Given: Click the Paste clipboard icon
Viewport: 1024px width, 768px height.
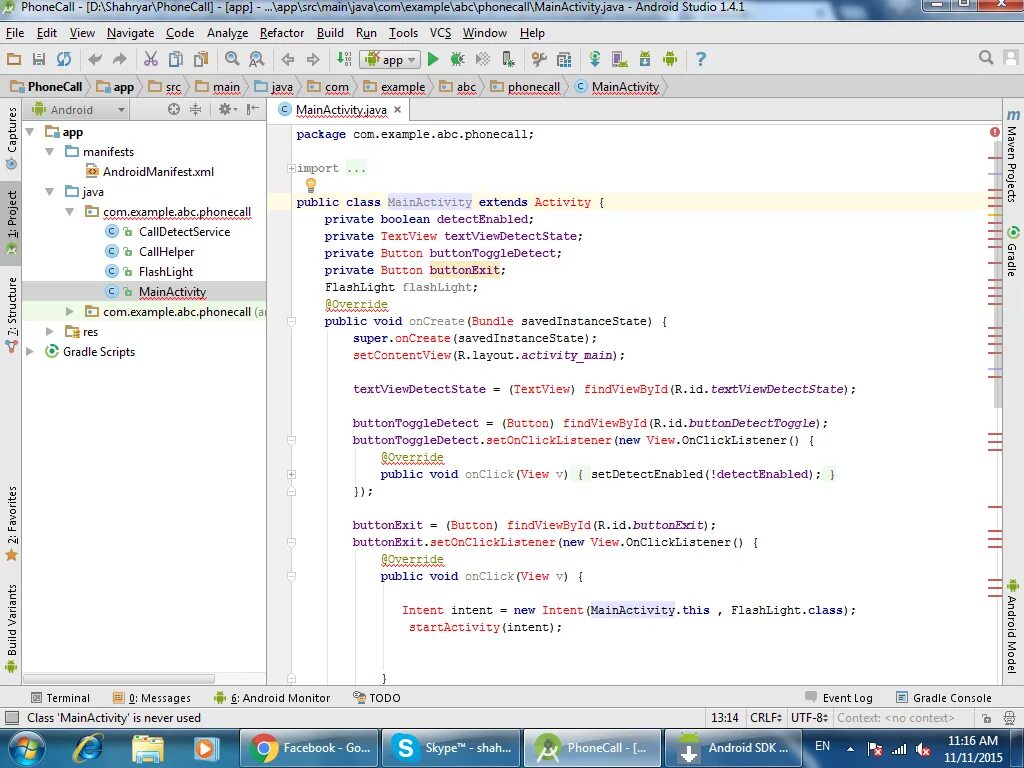Looking at the screenshot, I should [x=201, y=59].
